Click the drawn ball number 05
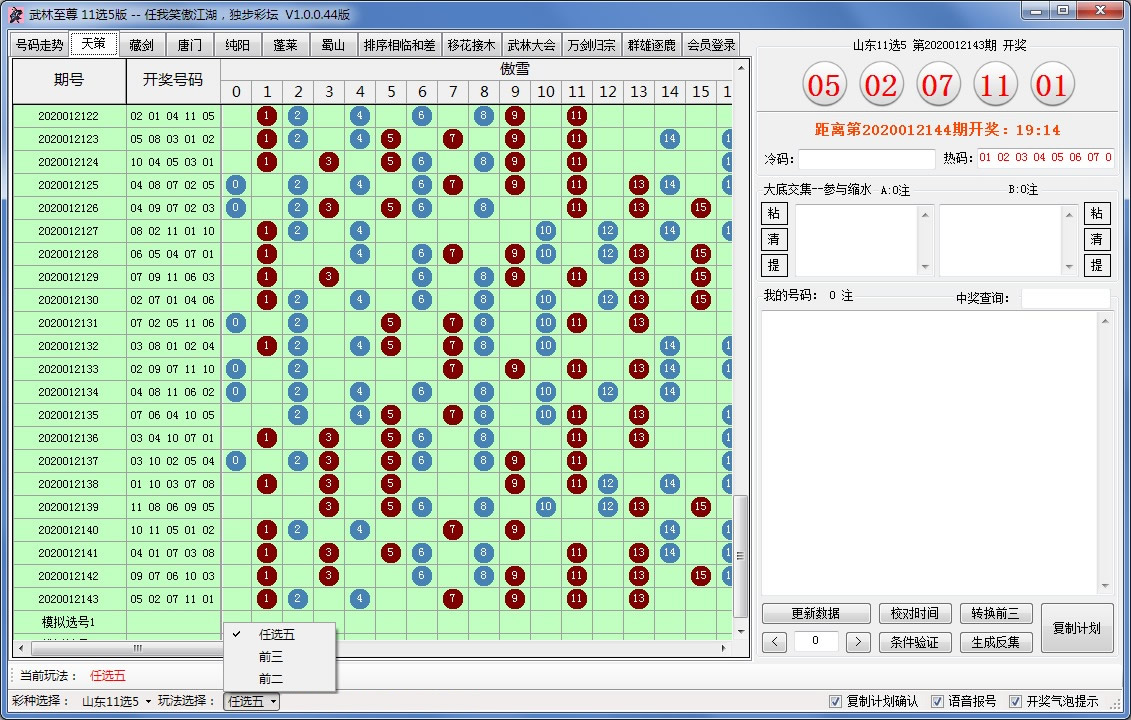The height and width of the screenshot is (720, 1131). pyautogui.click(x=823, y=86)
